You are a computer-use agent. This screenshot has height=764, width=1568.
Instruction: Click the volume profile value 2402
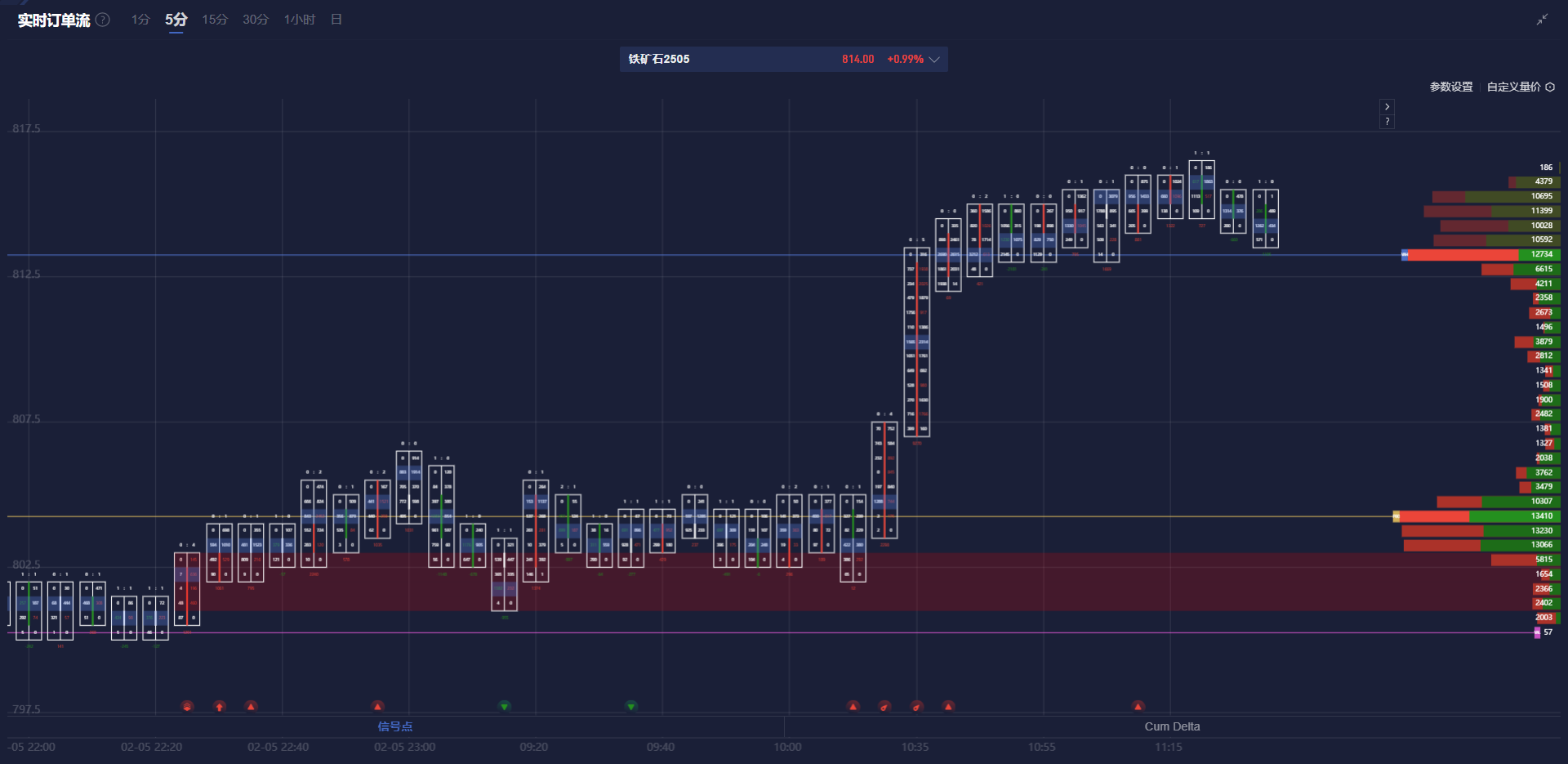click(1543, 603)
